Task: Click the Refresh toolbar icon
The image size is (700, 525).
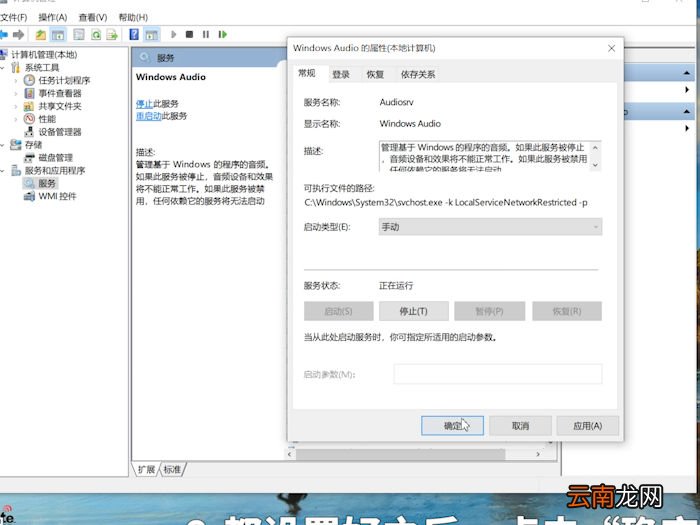Action: point(96,34)
